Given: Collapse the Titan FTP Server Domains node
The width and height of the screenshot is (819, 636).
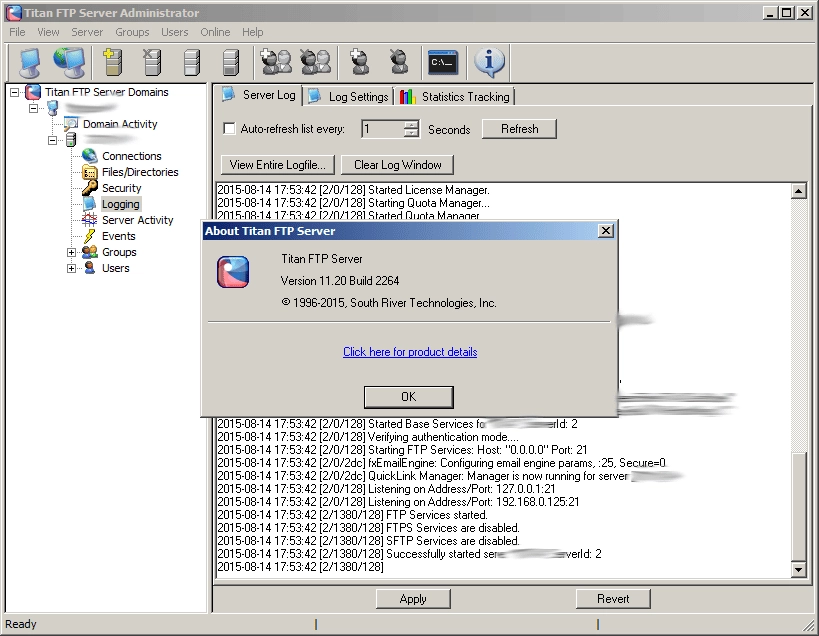Looking at the screenshot, I should [15, 92].
